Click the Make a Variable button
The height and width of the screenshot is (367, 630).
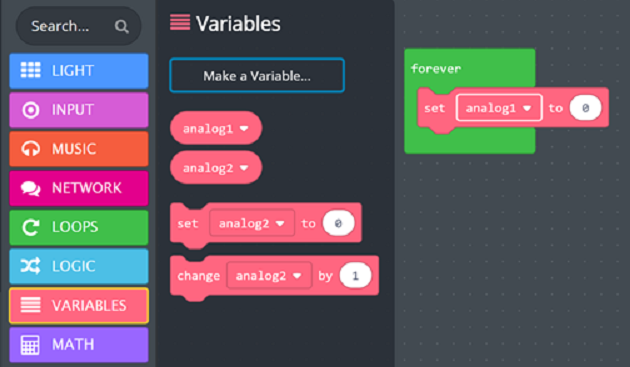(257, 76)
